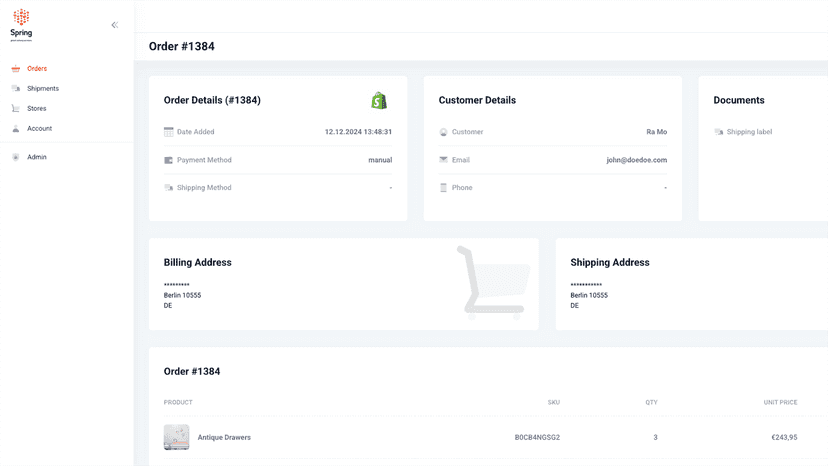Collapse the sidebar with double chevron
828x466 pixels.
[115, 25]
